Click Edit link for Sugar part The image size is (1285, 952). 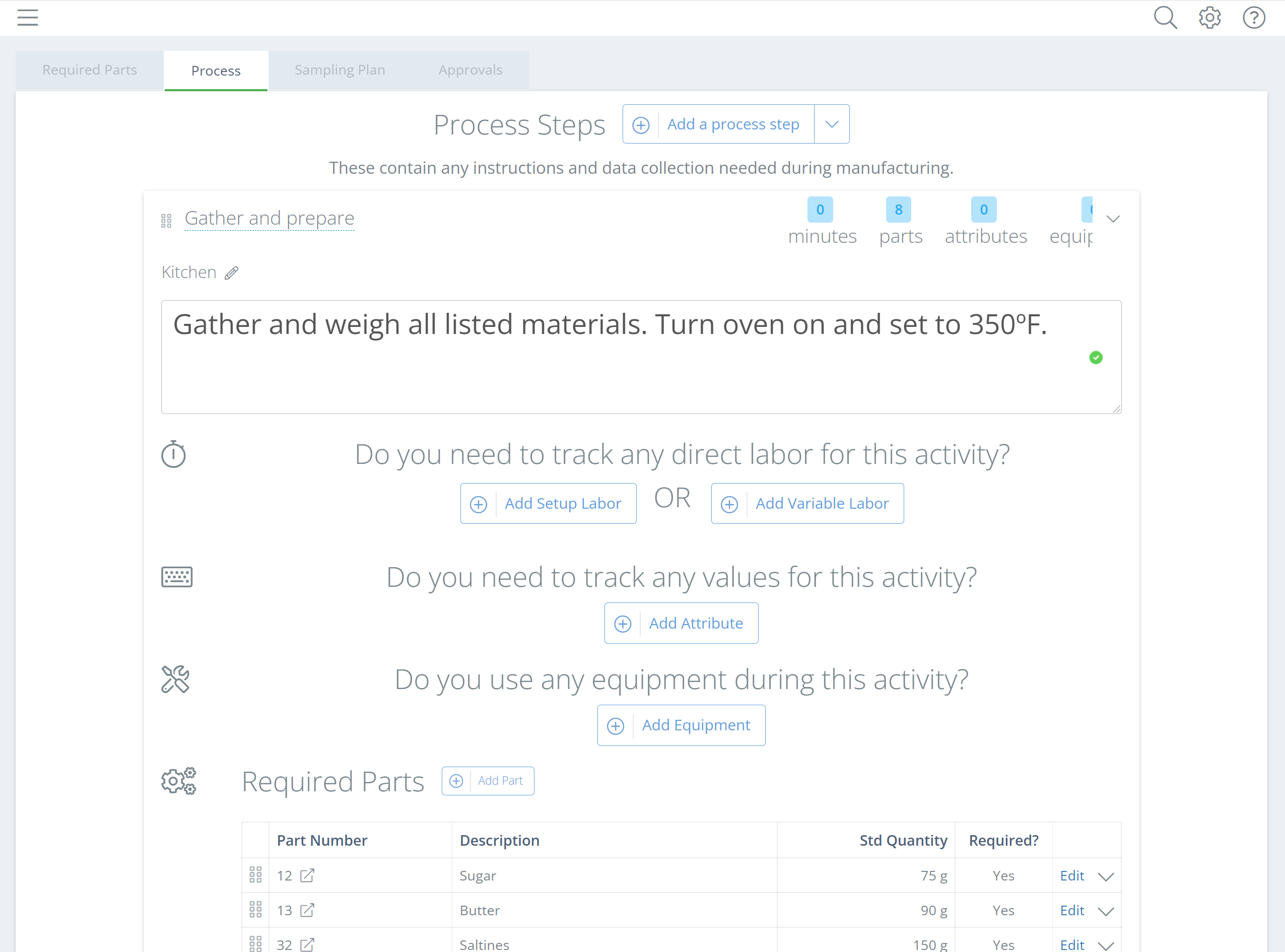pyautogui.click(x=1072, y=875)
